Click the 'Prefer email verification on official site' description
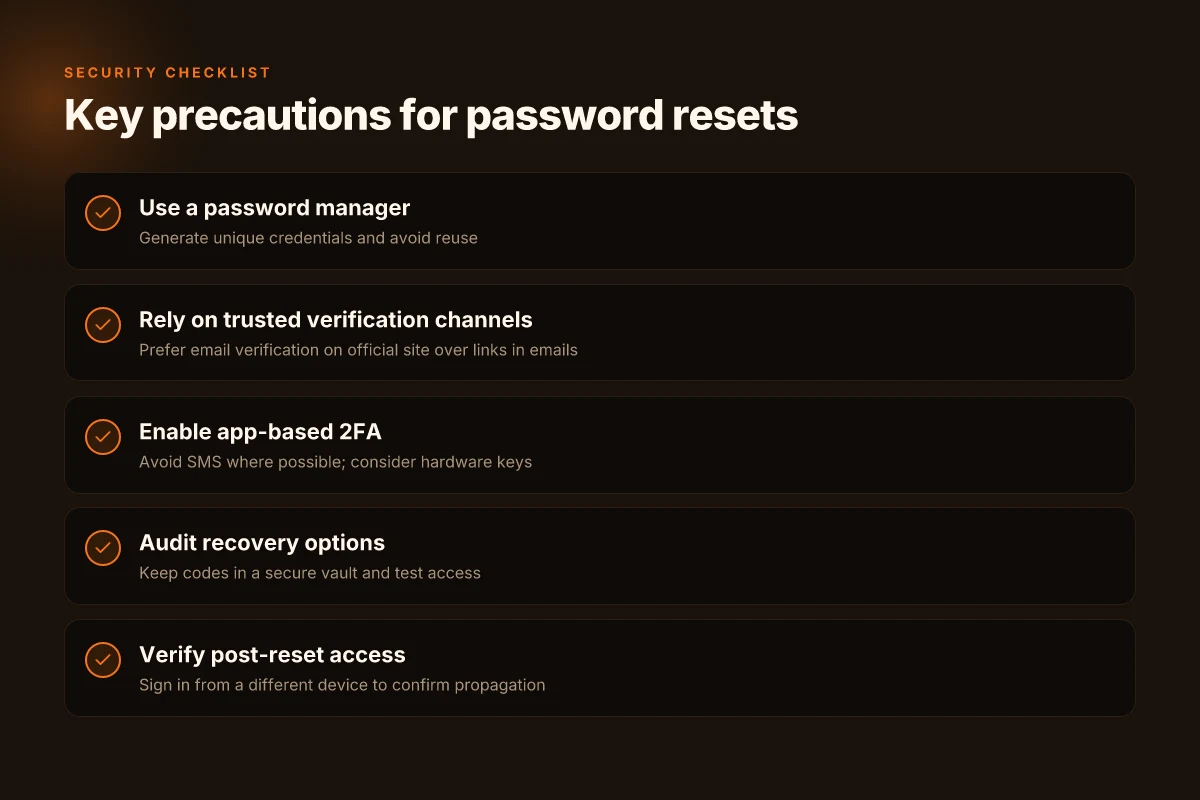 [x=358, y=350]
